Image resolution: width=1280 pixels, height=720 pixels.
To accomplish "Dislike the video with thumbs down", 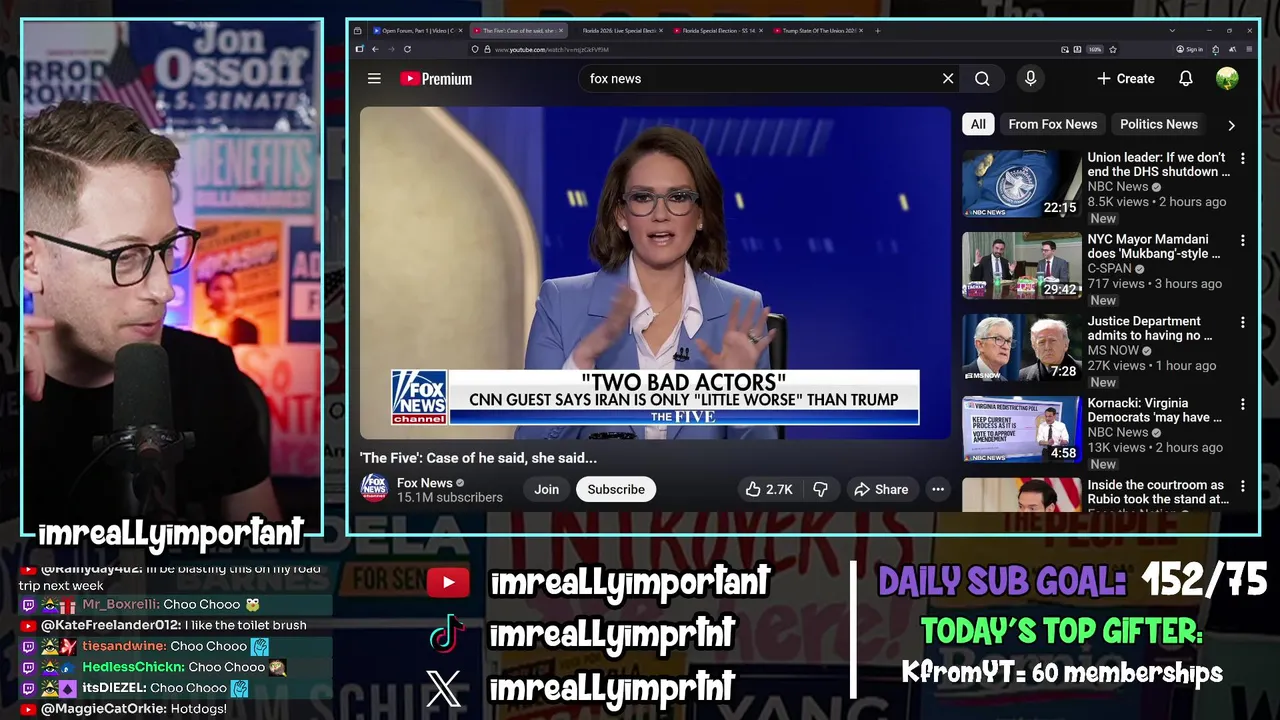I will pos(820,489).
